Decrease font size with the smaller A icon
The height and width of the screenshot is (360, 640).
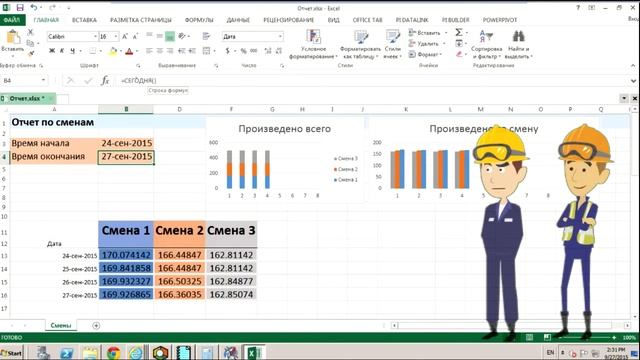136,37
